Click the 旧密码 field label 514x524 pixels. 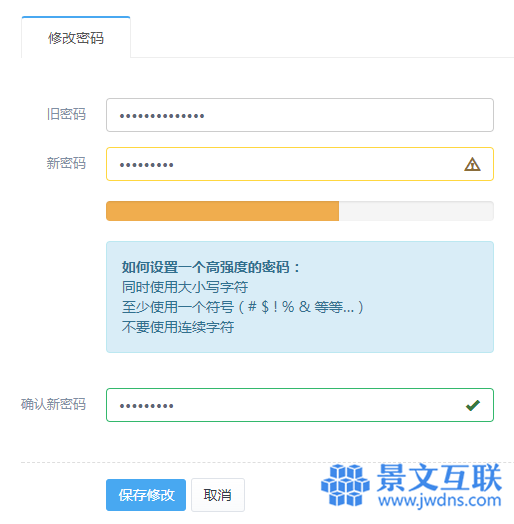66,114
